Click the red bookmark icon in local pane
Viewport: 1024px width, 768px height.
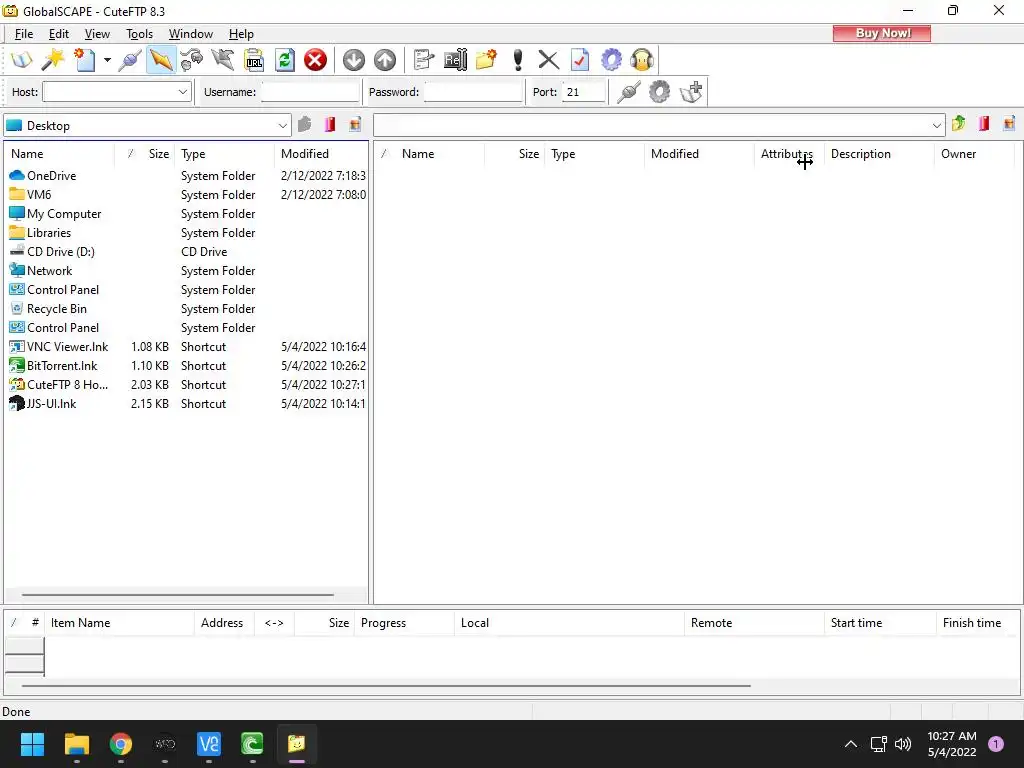[330, 124]
